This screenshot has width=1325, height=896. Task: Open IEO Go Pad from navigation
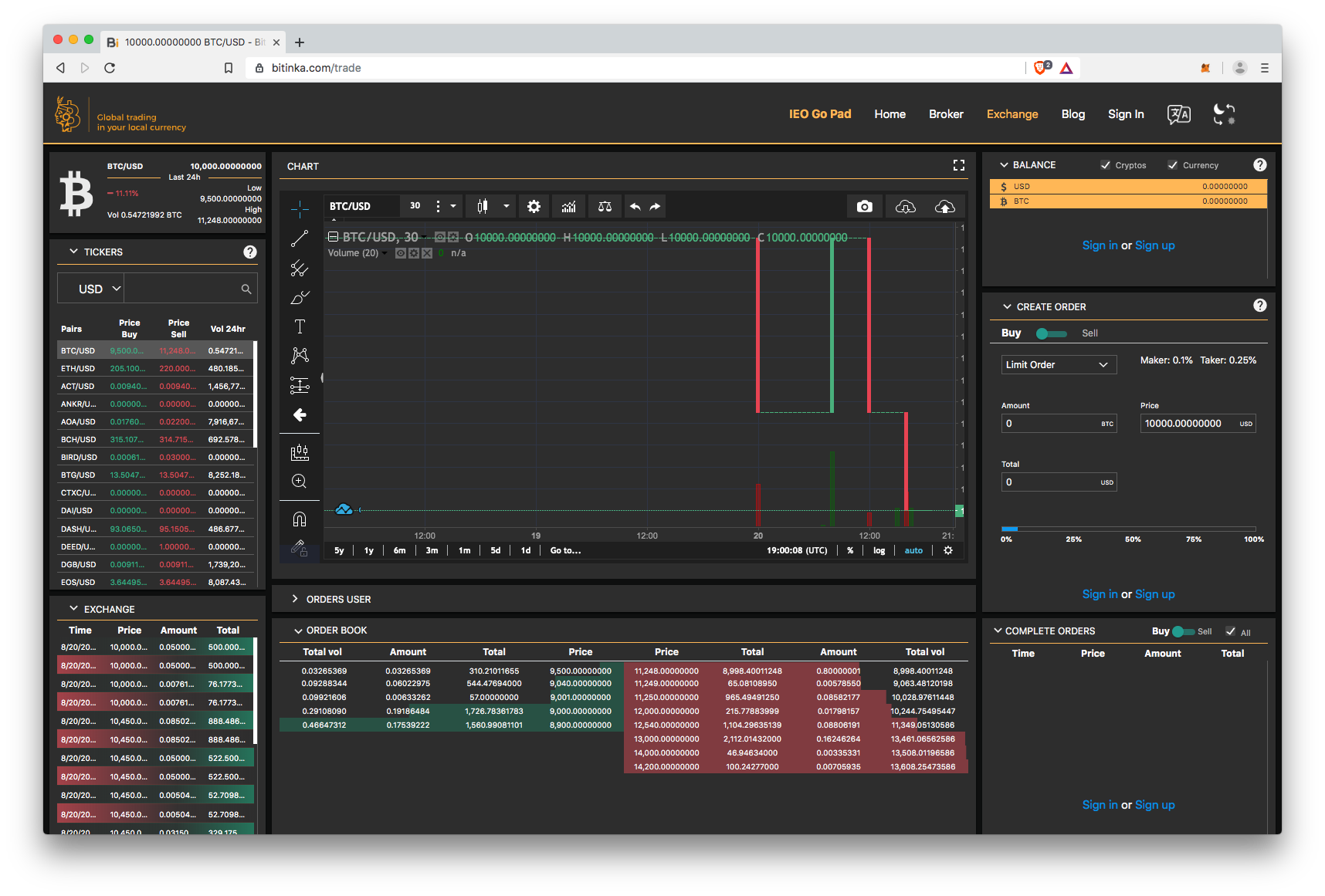(820, 114)
